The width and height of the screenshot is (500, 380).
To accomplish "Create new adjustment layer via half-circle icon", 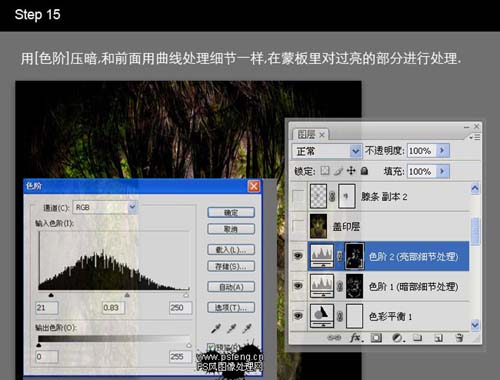I will tap(398, 338).
